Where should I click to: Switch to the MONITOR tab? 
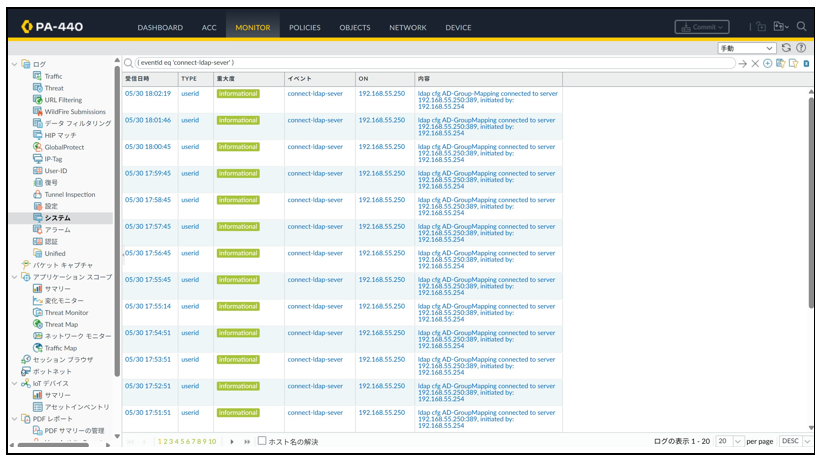pyautogui.click(x=253, y=28)
